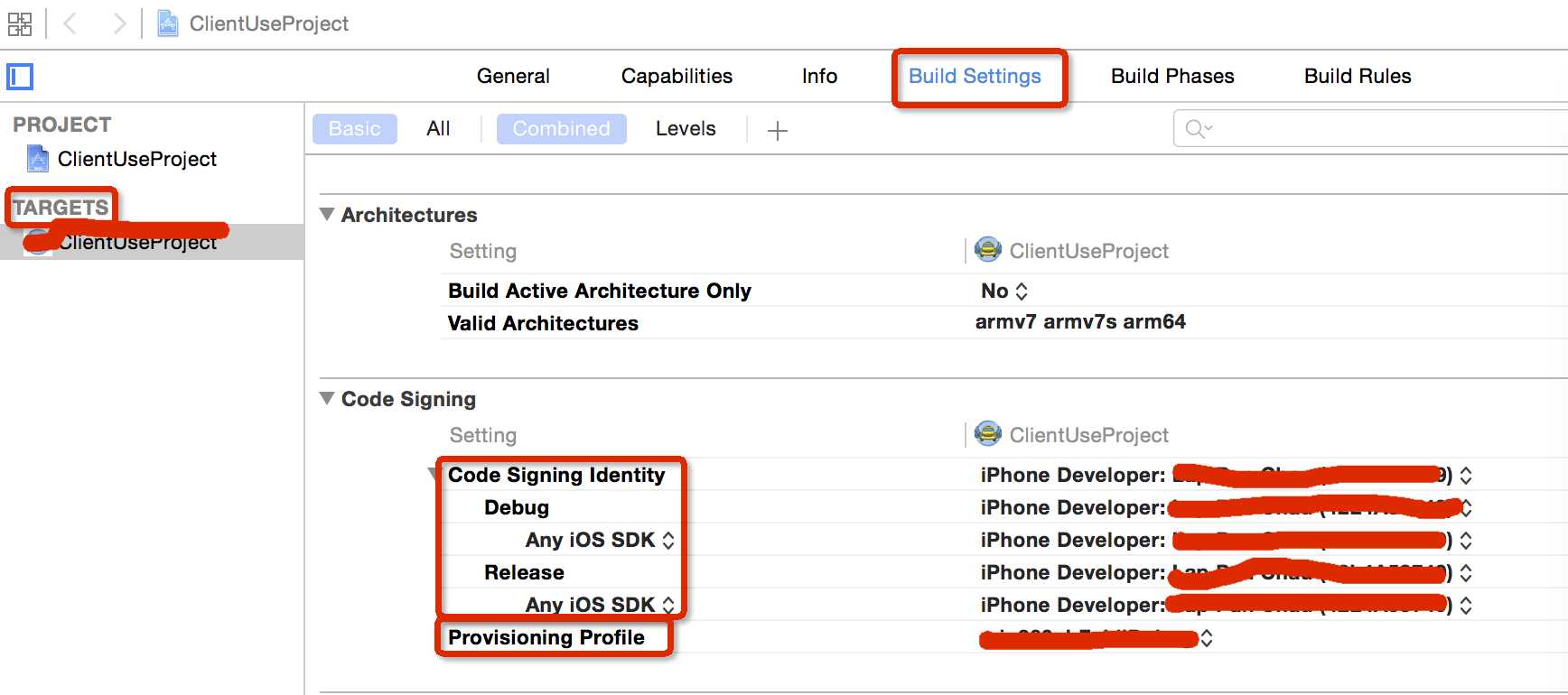Collapse the Code Signing Identity row
This screenshot has width=1568, height=695.
click(434, 474)
